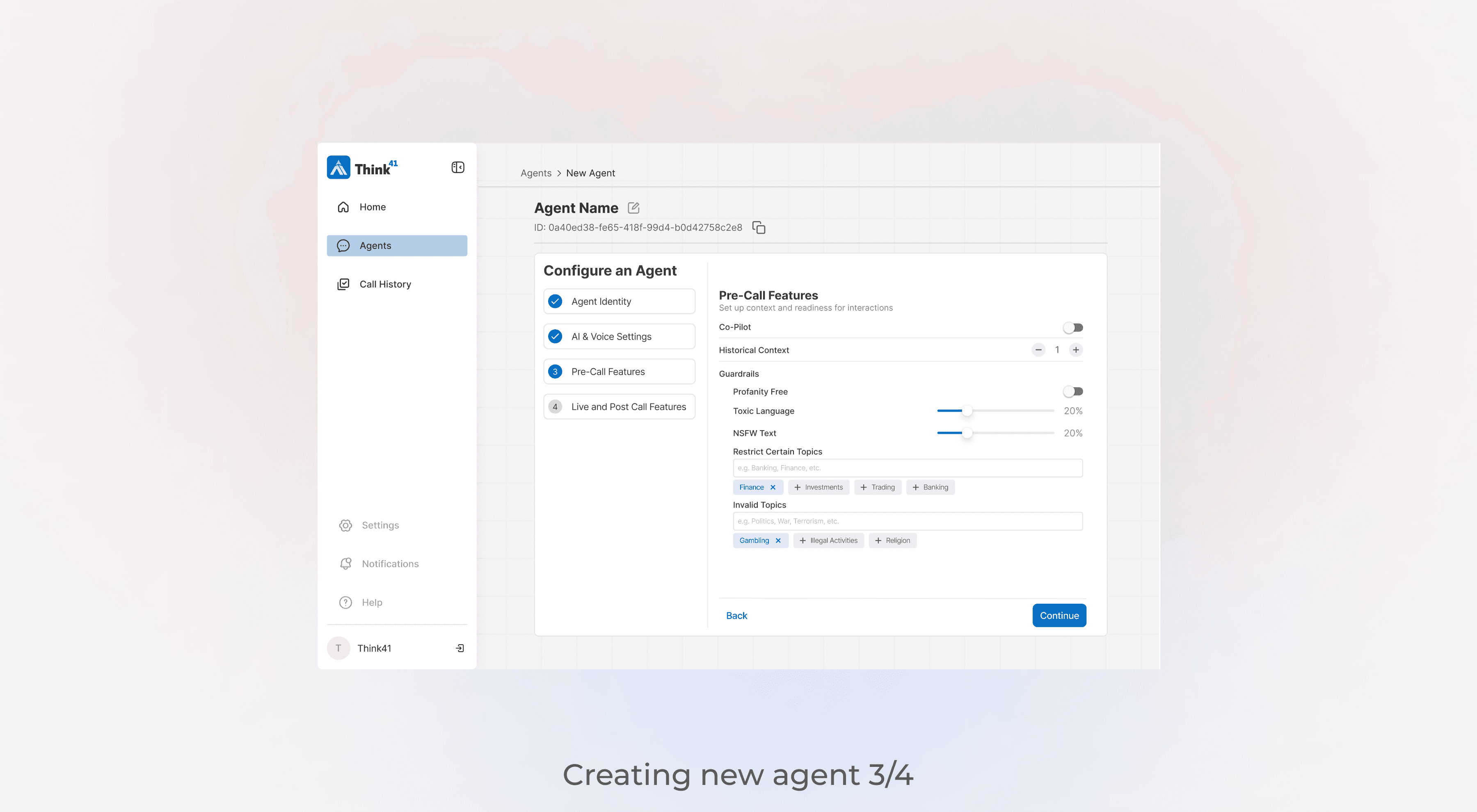Focus the Restrict Certain Topics input field
This screenshot has width=1477, height=812.
coord(907,468)
